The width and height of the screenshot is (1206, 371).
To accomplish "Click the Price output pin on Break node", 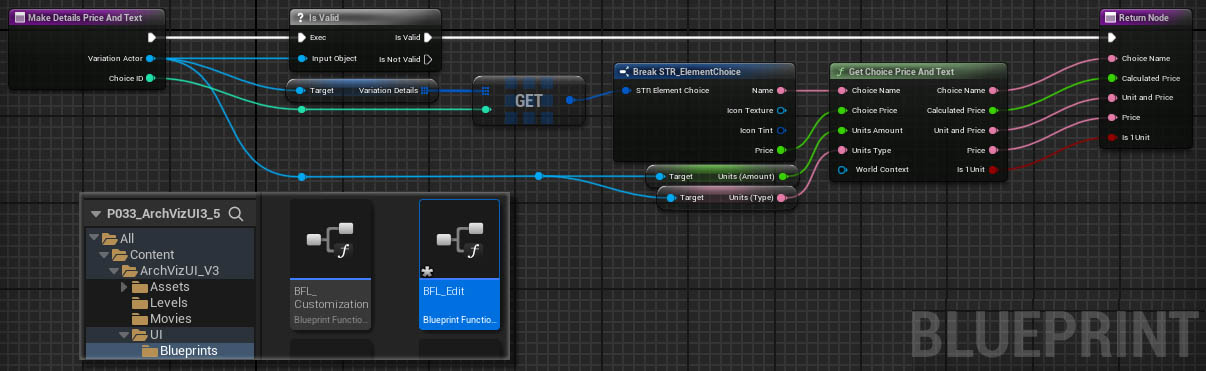I will click(x=781, y=150).
